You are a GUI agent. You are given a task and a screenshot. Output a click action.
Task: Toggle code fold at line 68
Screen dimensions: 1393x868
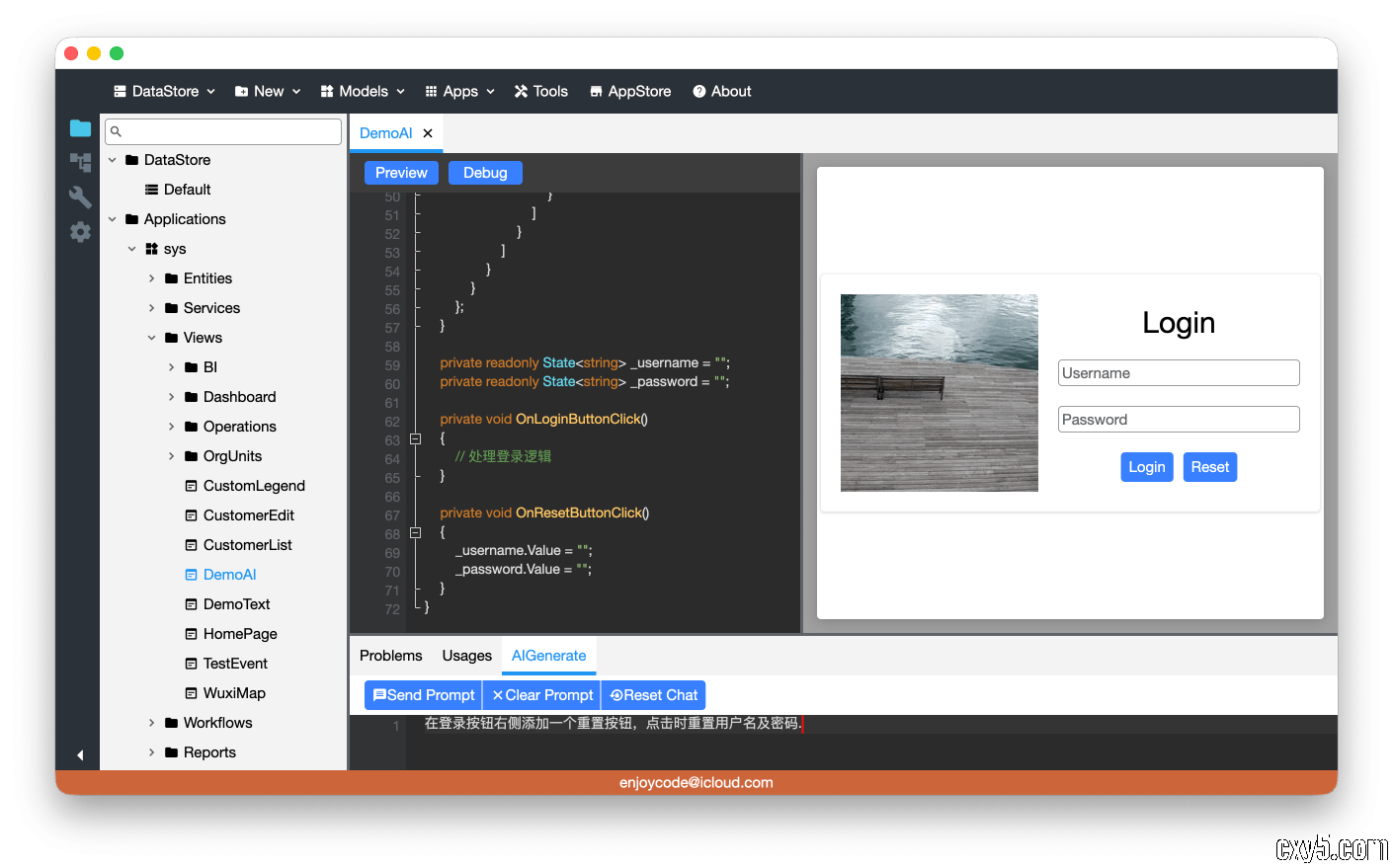(x=416, y=532)
